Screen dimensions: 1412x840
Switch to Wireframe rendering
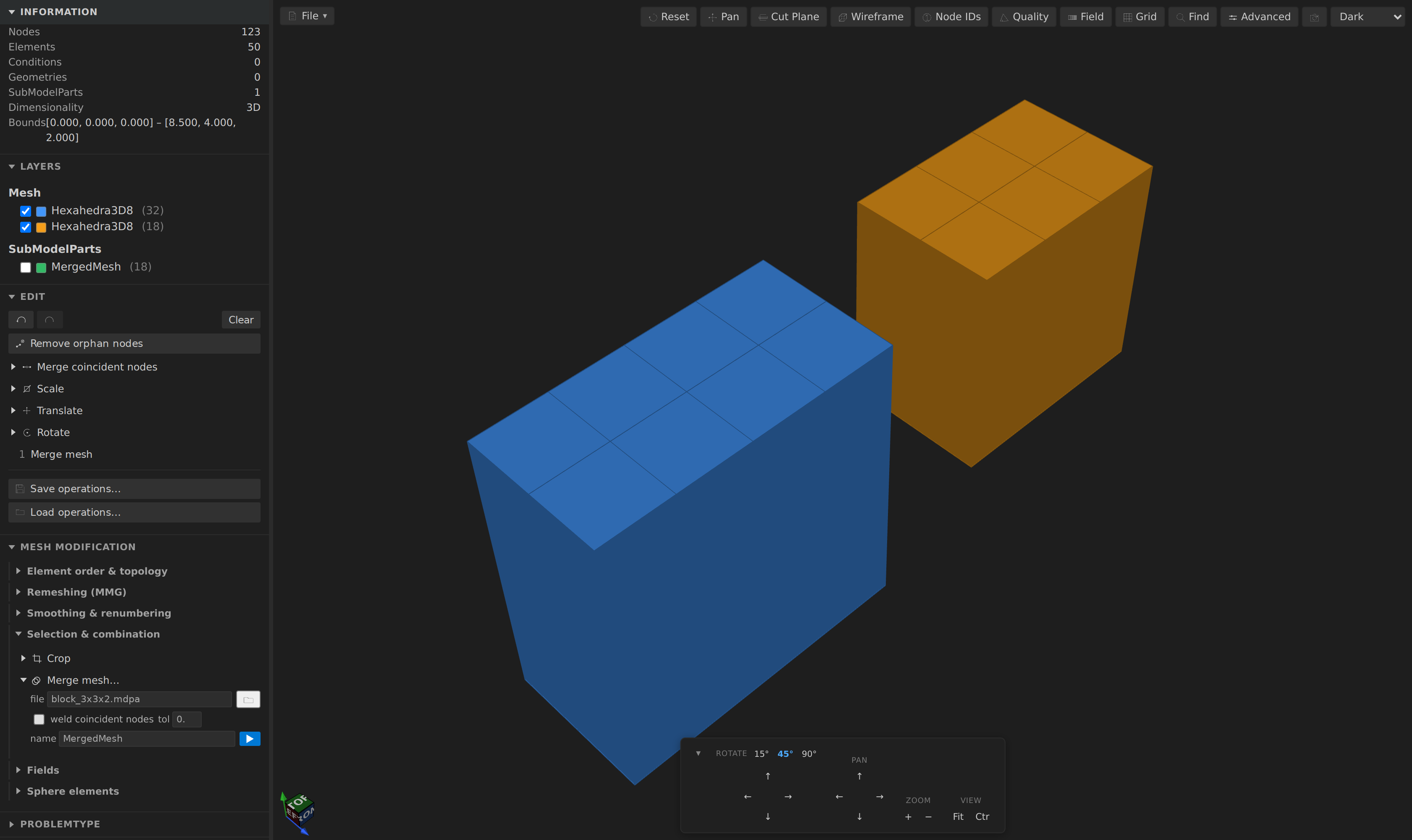[x=871, y=16]
